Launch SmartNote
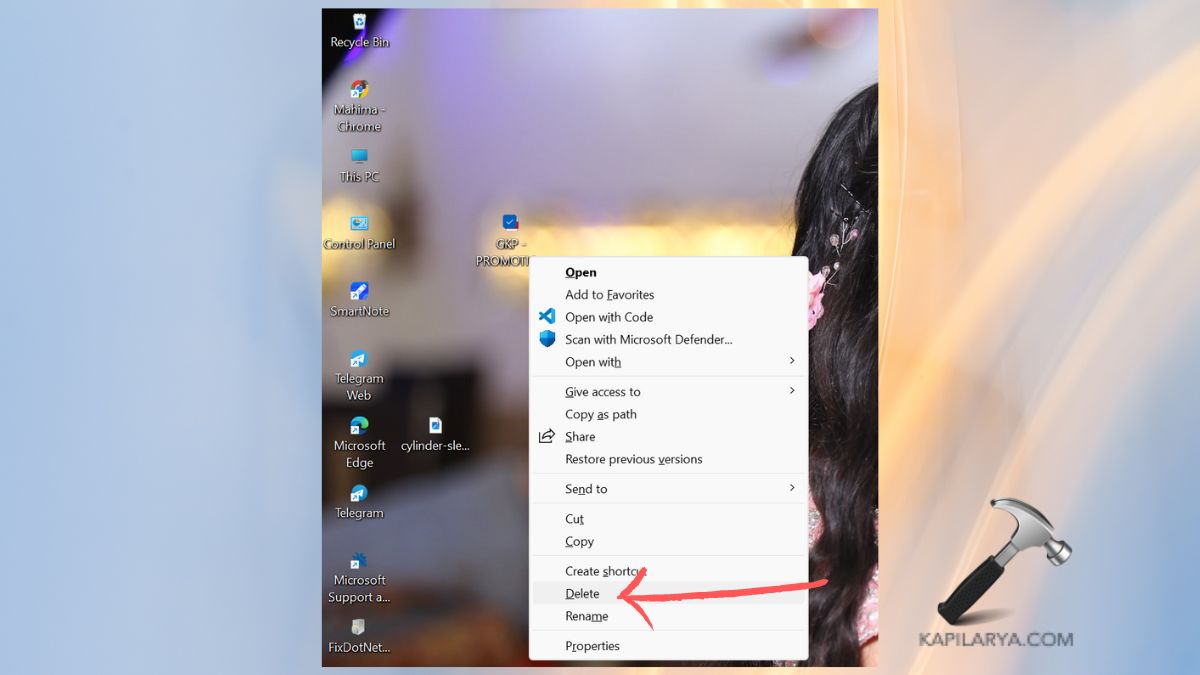The image size is (1200, 675). (x=358, y=295)
